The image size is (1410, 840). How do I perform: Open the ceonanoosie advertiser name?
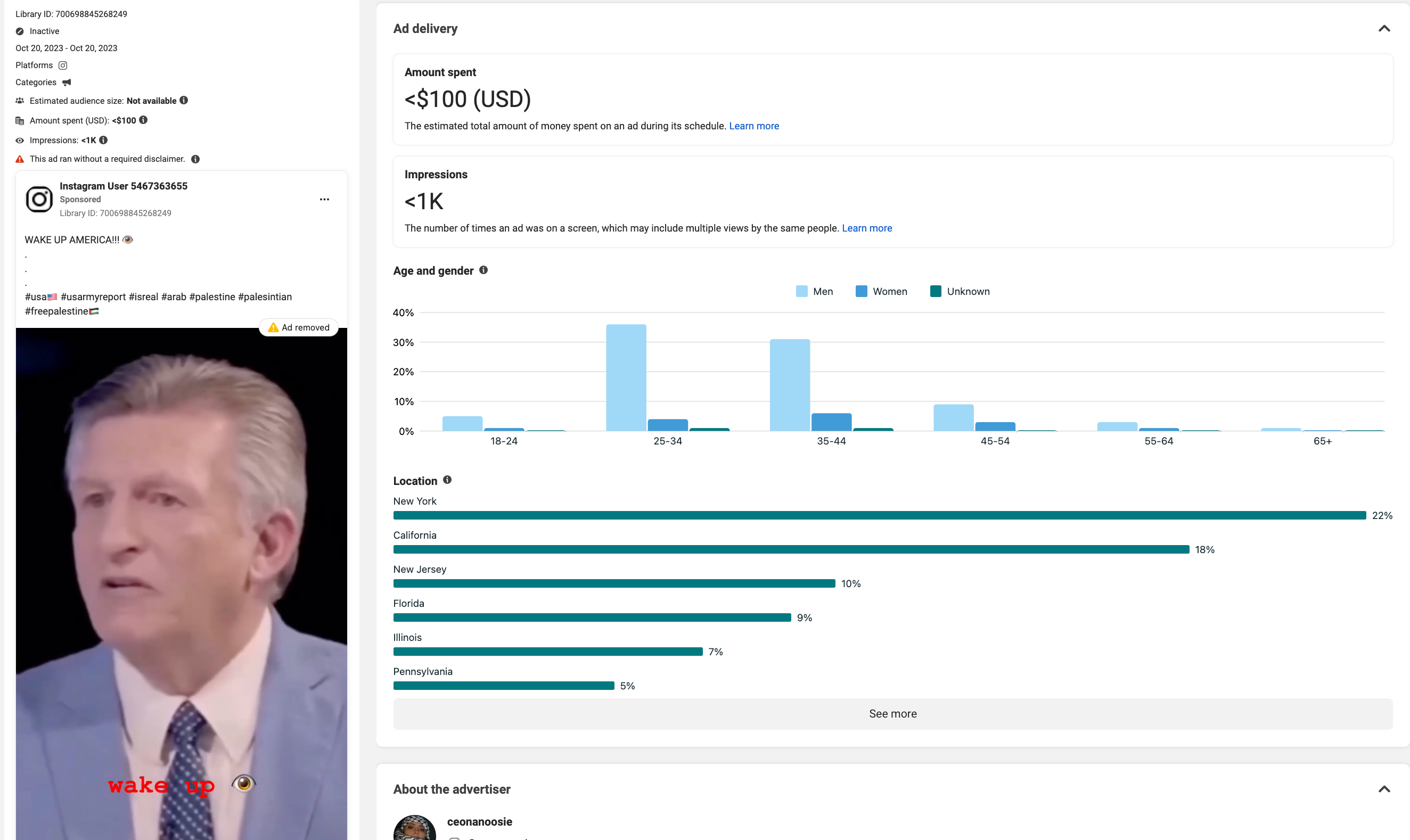click(479, 821)
